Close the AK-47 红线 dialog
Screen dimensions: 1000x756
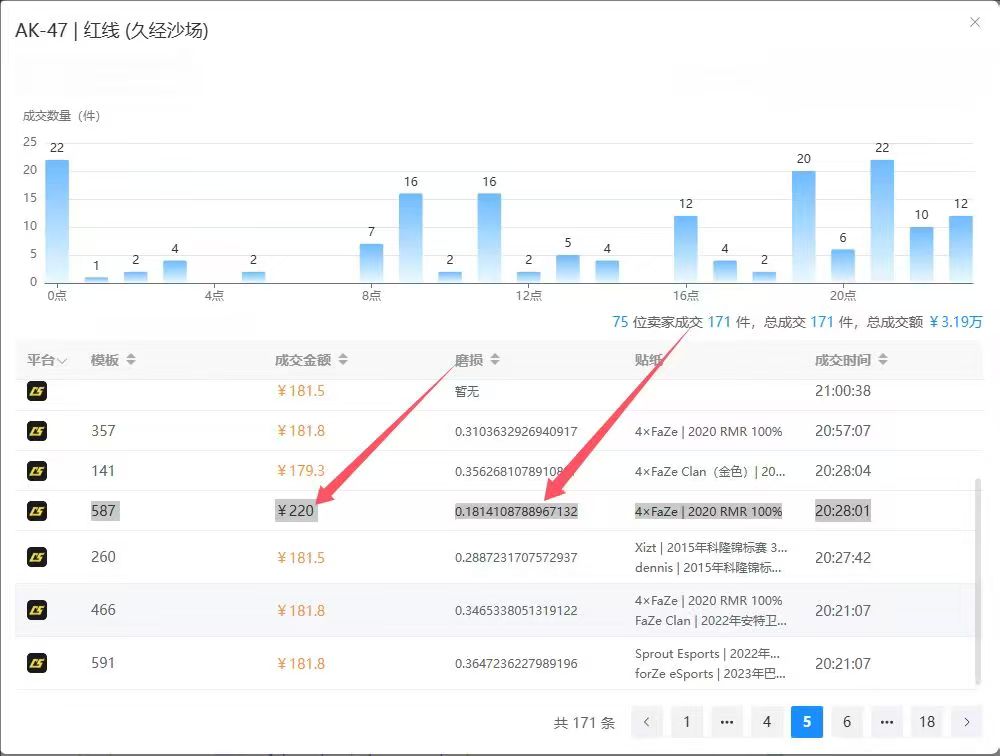[x=975, y=22]
